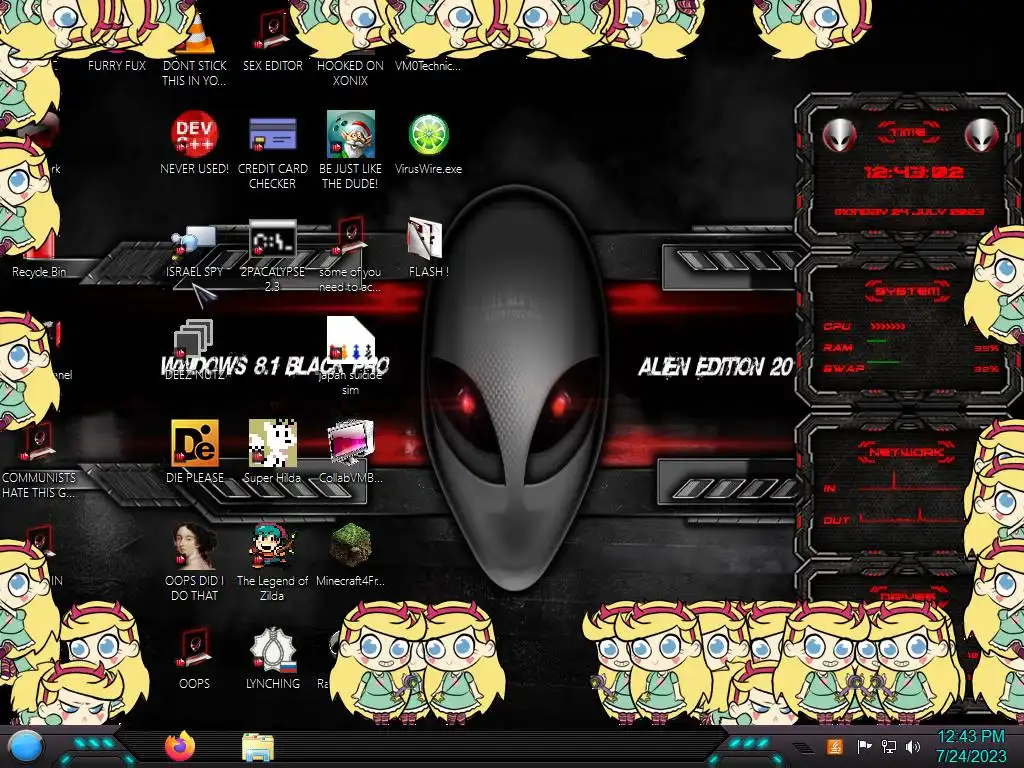Open the Recycle Bin
This screenshot has width=1024, height=768.
(x=39, y=272)
